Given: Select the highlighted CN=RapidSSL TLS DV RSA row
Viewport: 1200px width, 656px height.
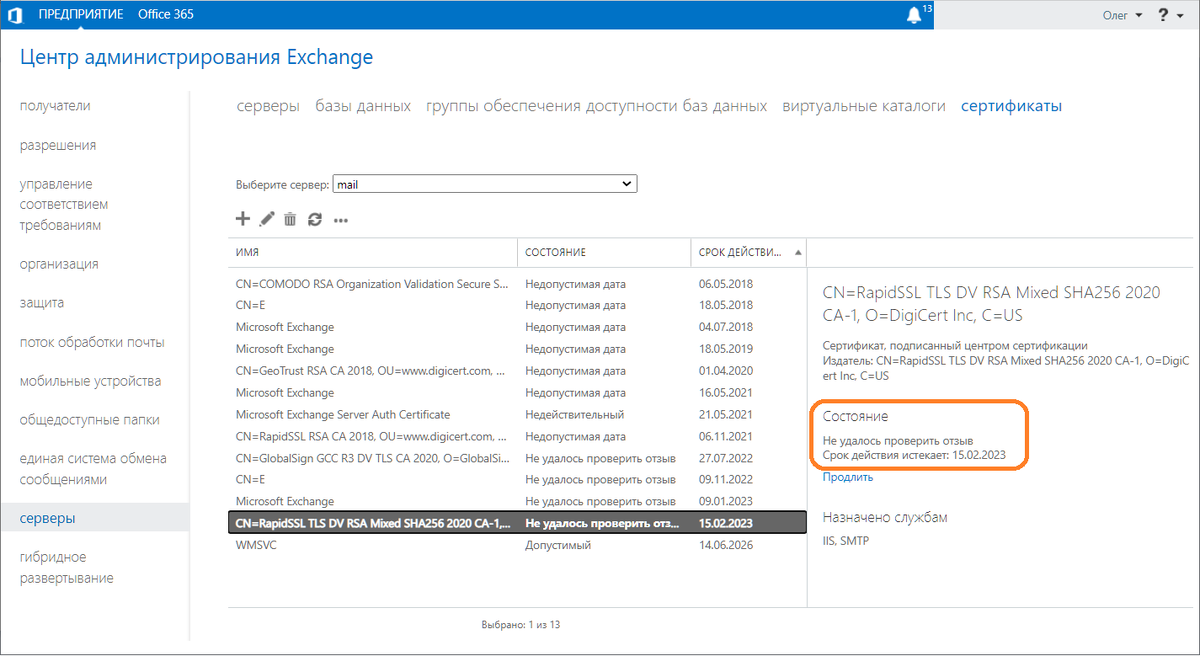Looking at the screenshot, I should (517, 523).
